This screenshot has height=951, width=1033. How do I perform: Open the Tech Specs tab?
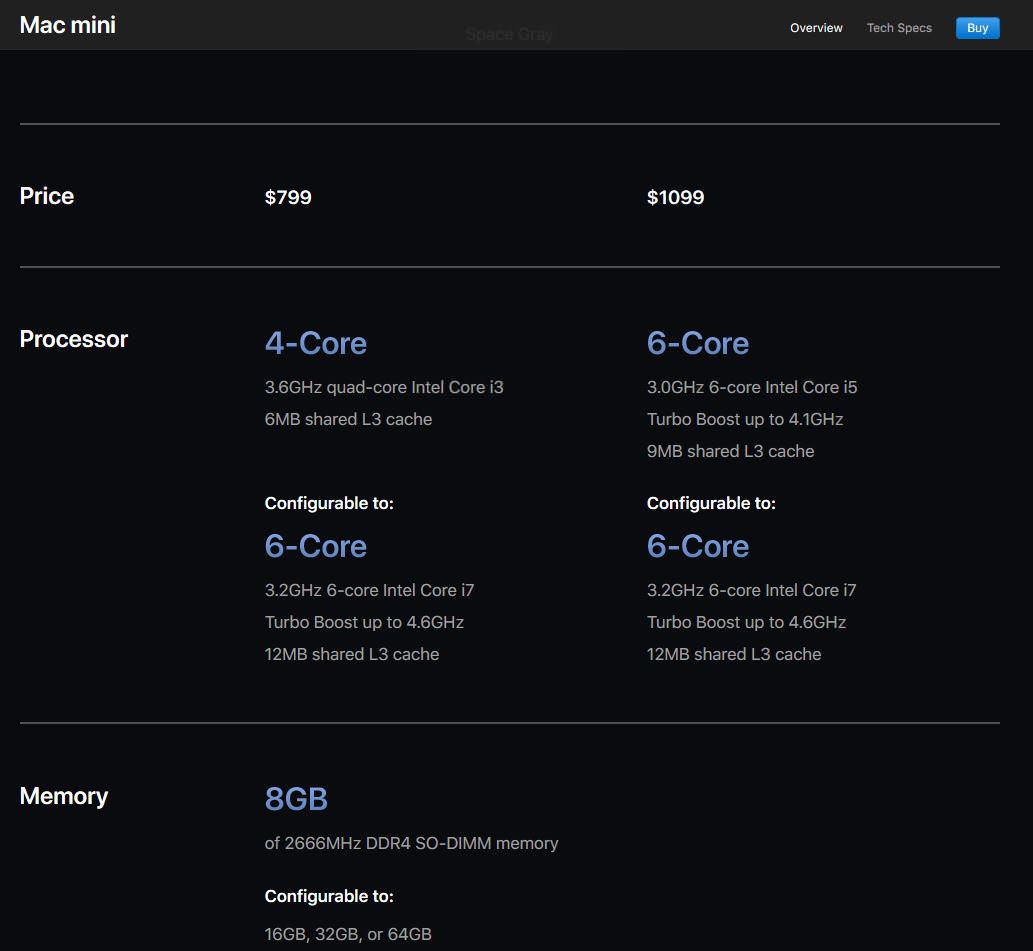(899, 28)
